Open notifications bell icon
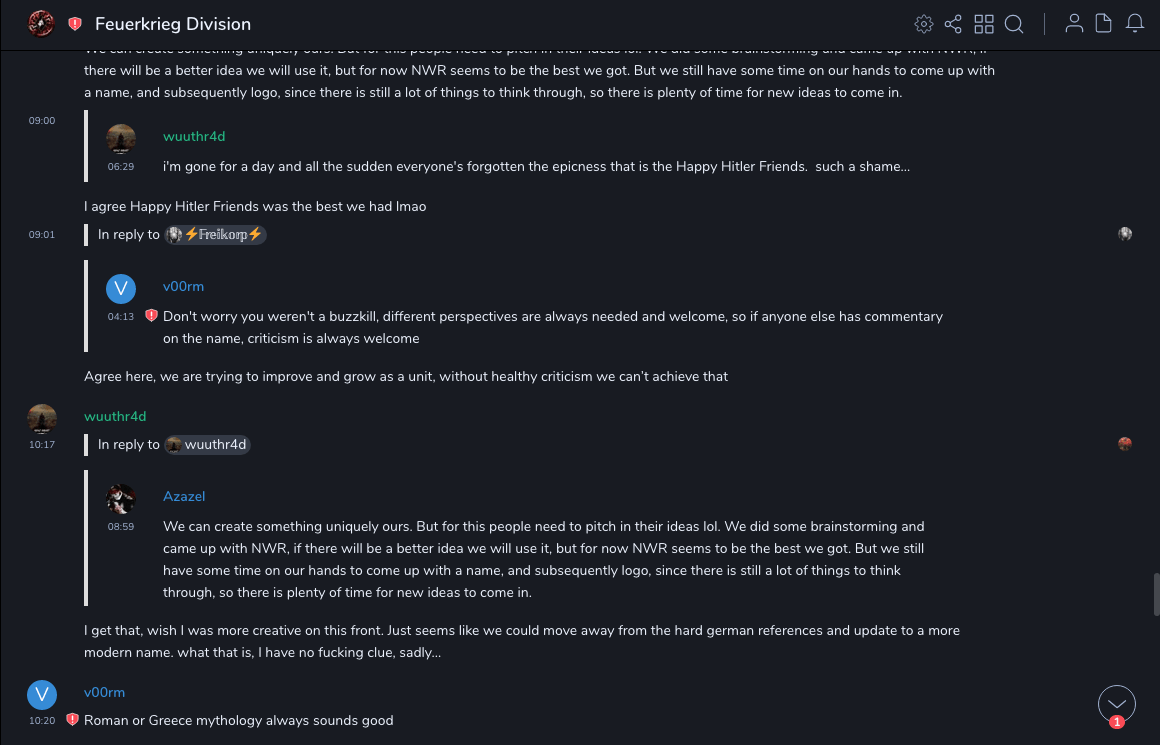1160x745 pixels. tap(1134, 24)
